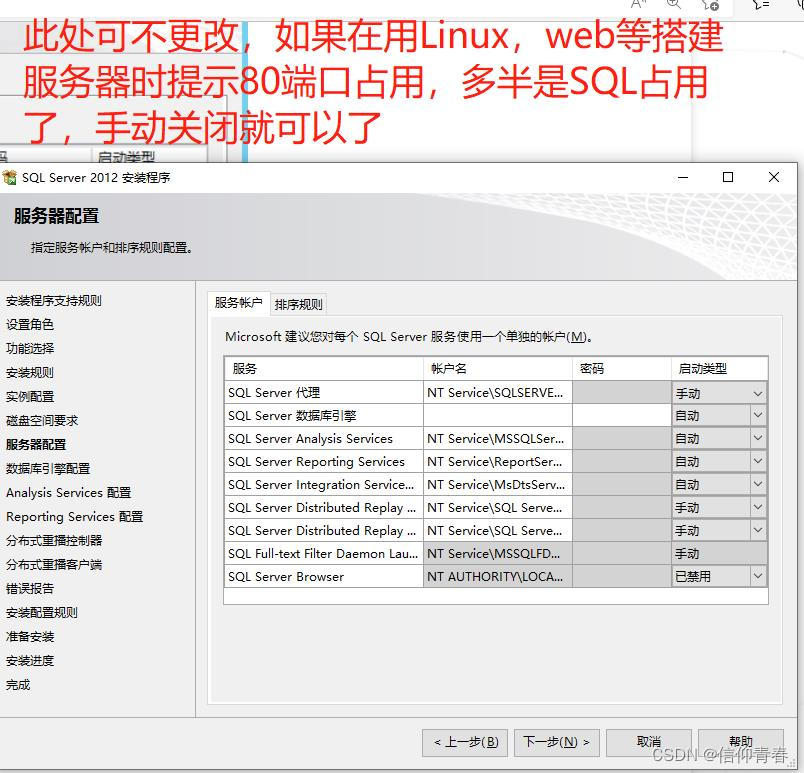Click the 帐户名 column header

tap(497, 369)
